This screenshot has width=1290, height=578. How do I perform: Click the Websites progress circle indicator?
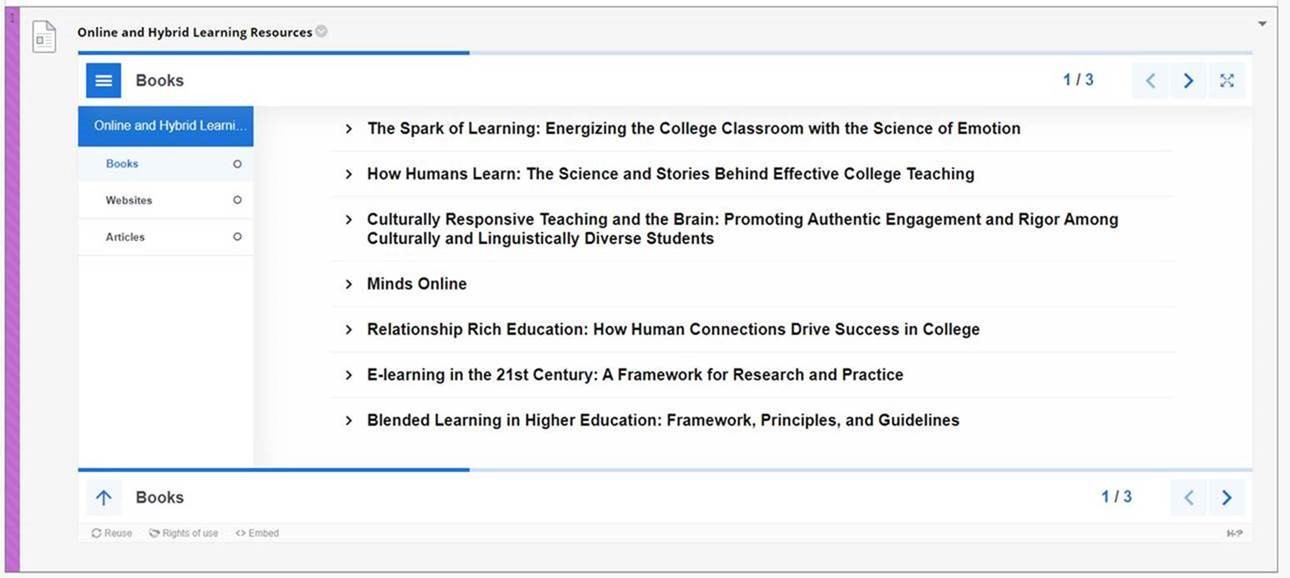click(x=237, y=200)
